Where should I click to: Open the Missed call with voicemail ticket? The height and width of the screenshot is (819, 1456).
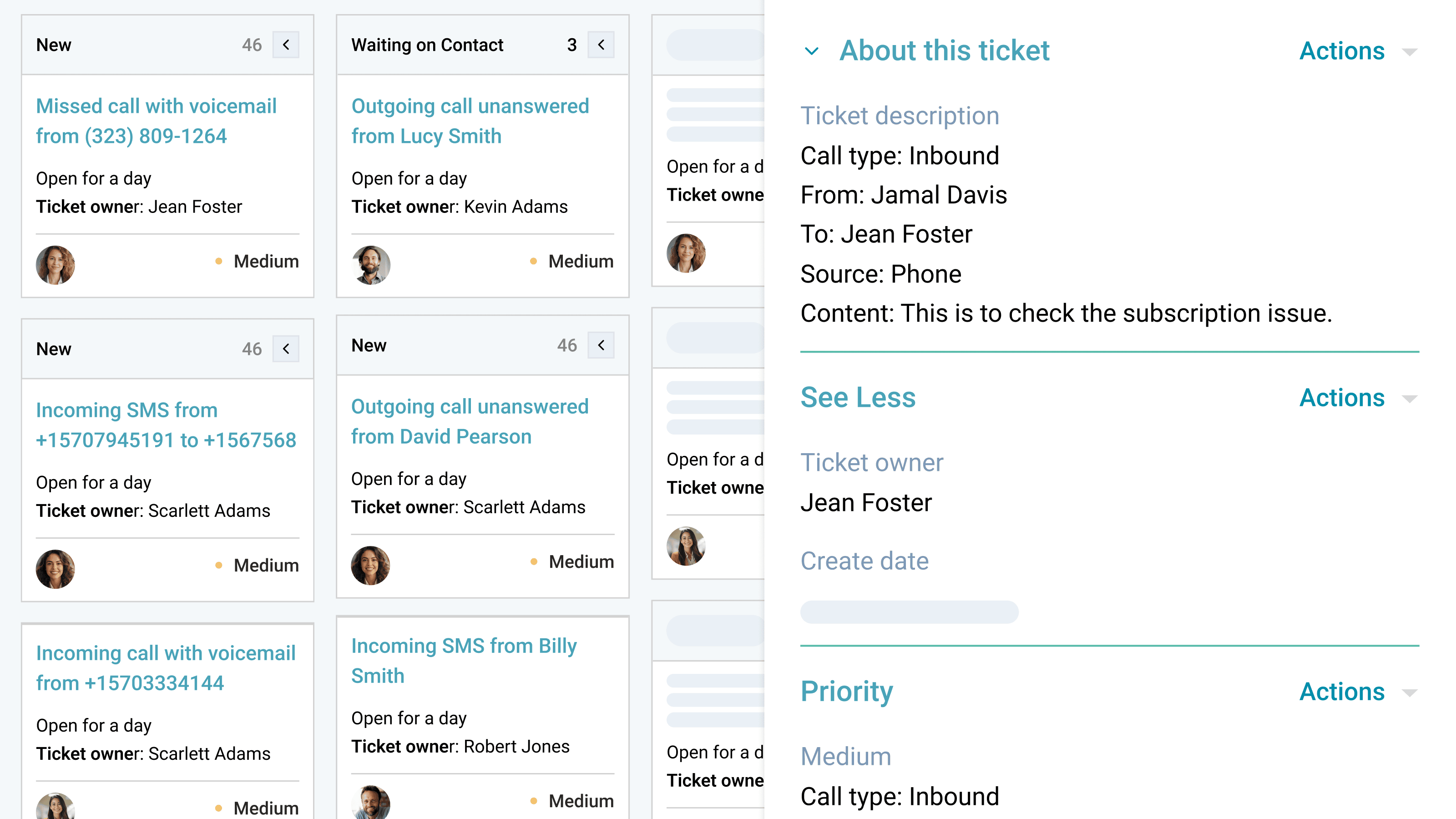[x=156, y=121]
